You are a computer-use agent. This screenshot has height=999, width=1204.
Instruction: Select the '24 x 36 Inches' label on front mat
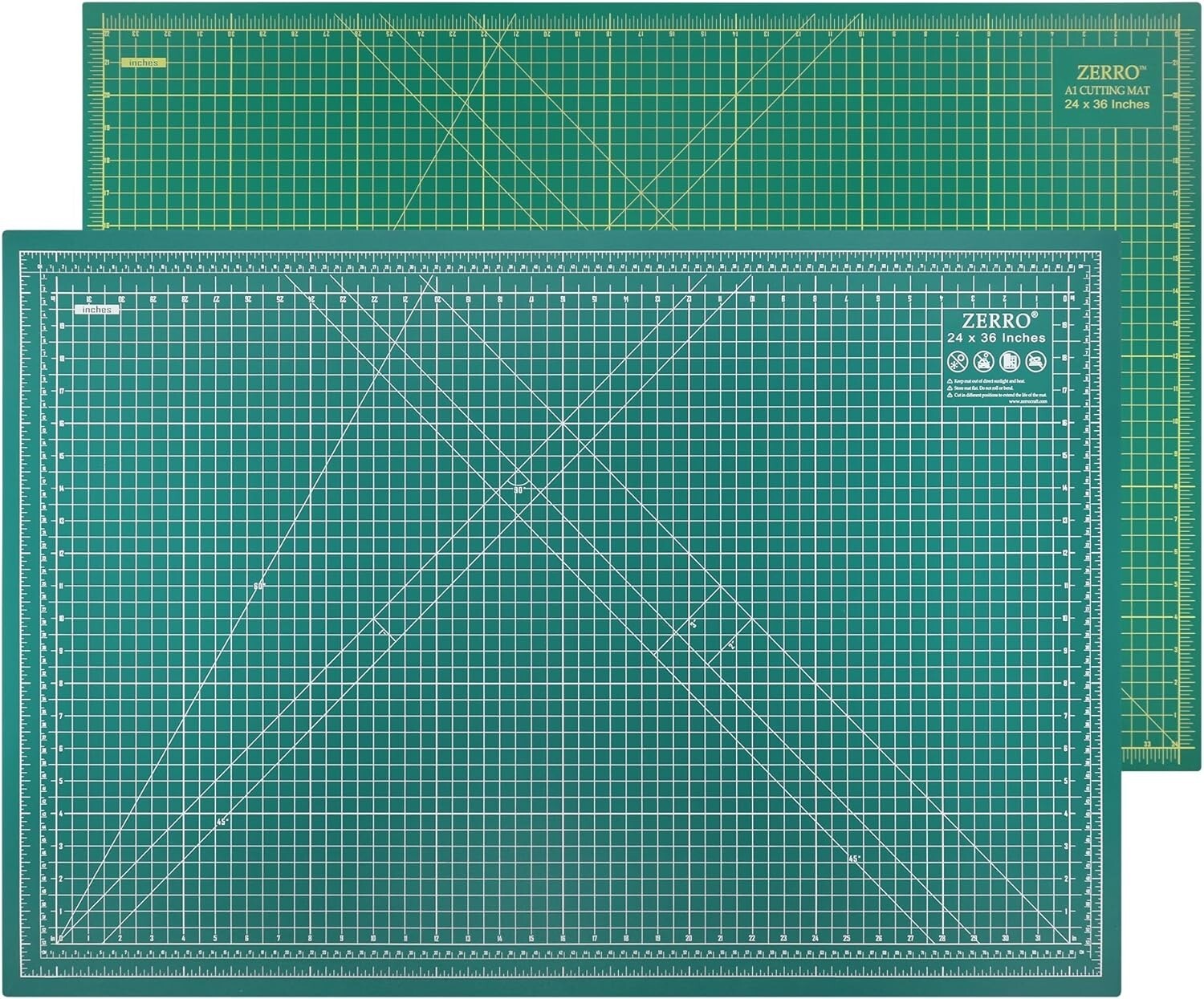tap(998, 338)
